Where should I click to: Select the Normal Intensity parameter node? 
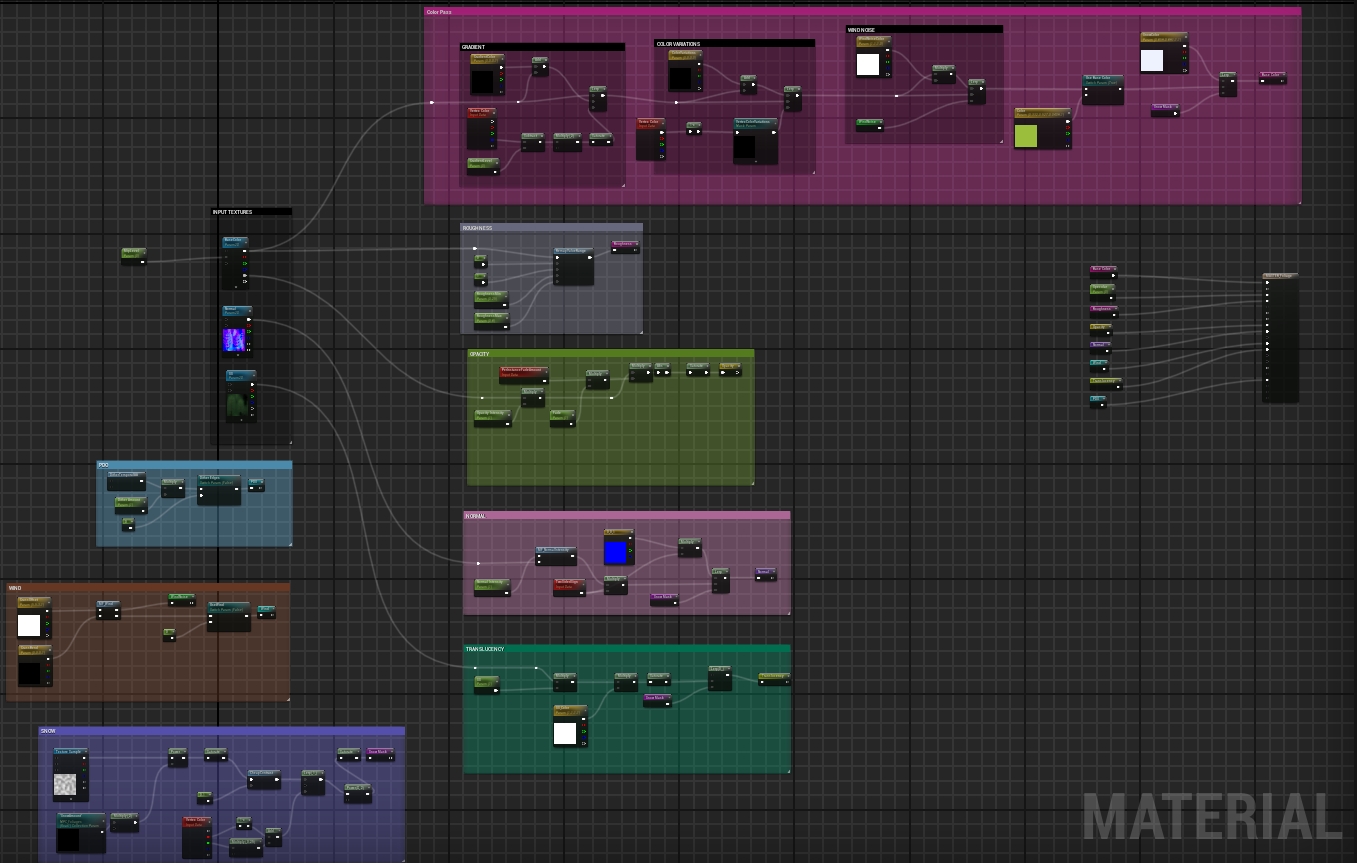493,586
